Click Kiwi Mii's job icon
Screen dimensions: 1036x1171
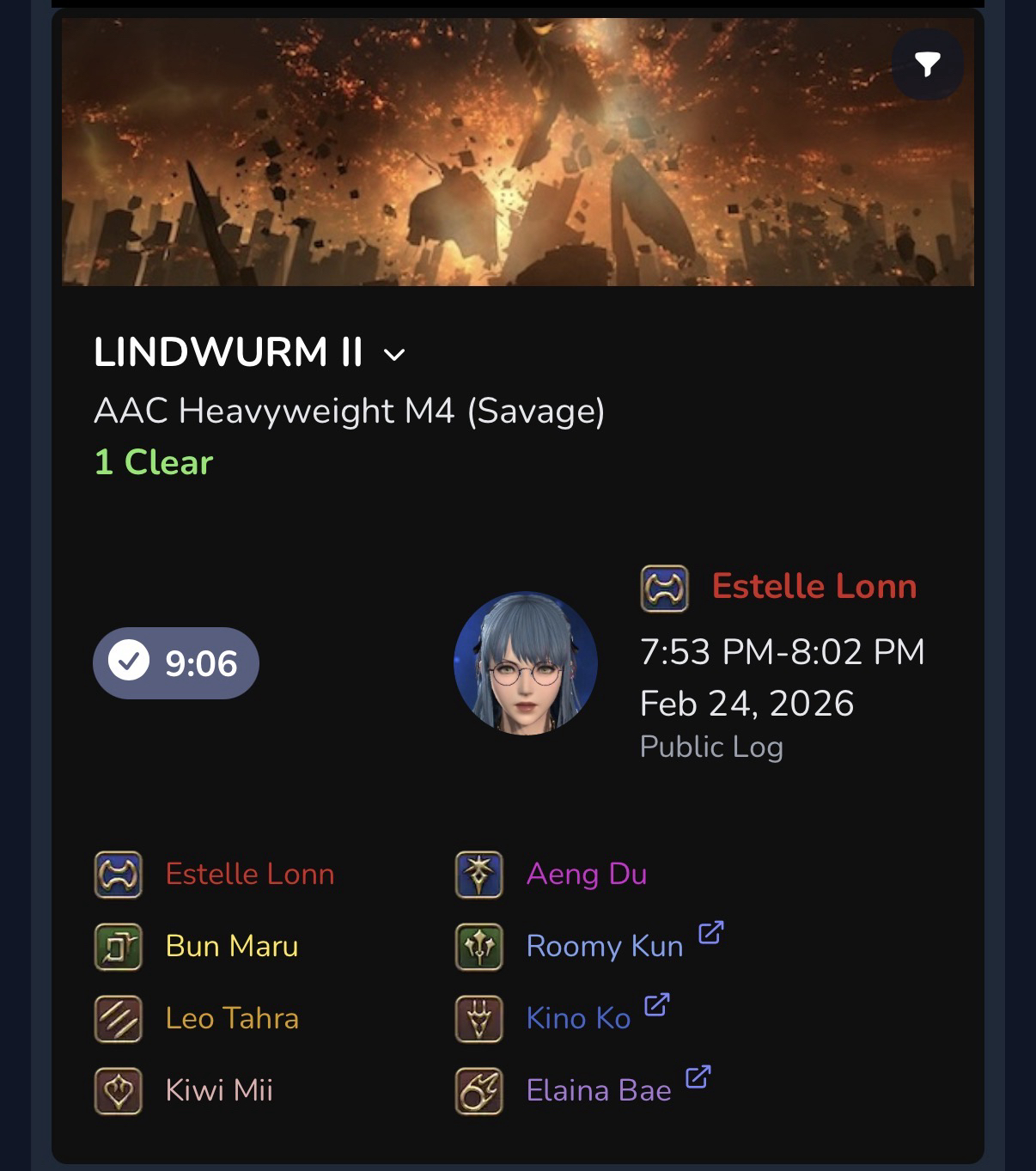(118, 1091)
